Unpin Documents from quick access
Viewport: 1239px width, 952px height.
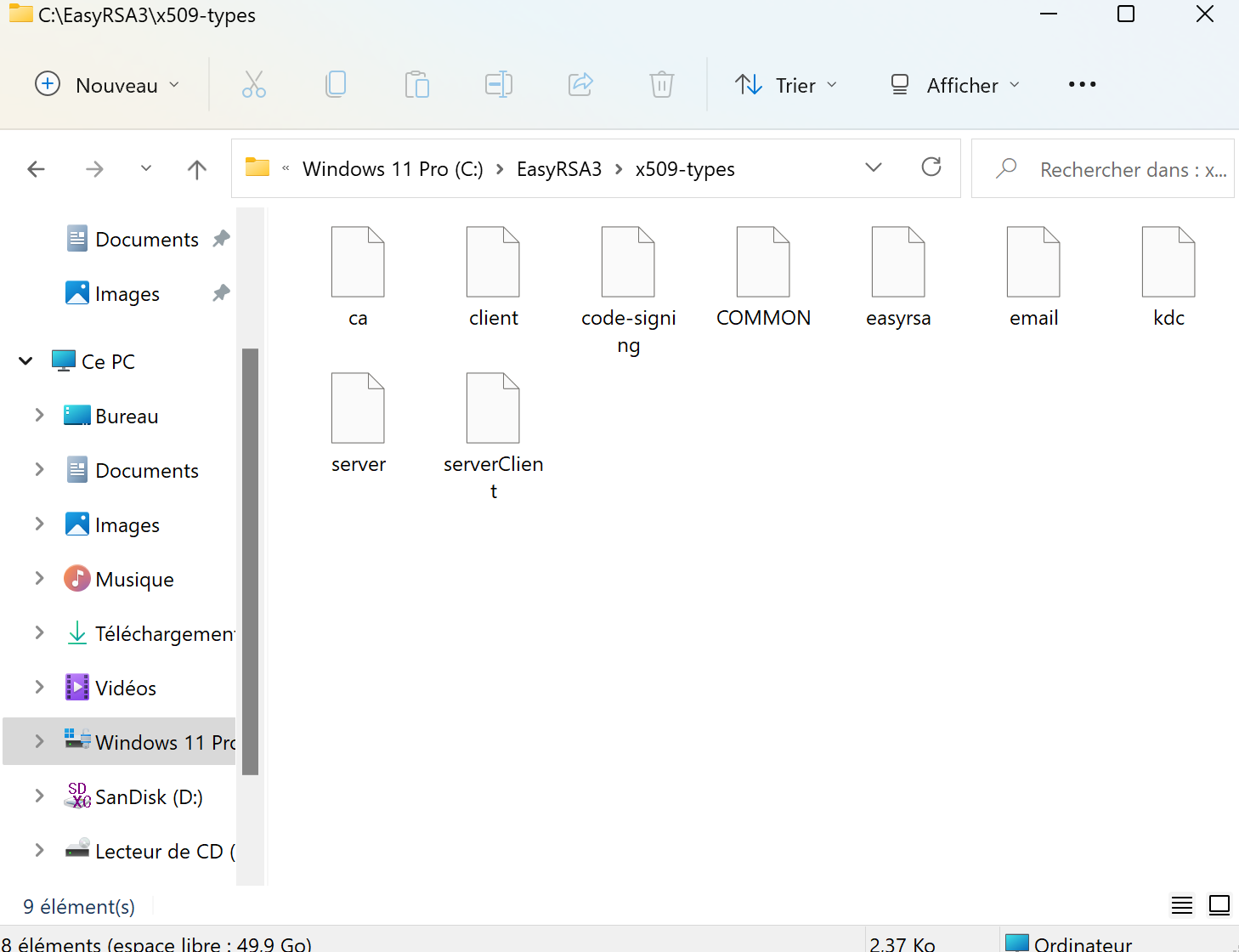[221, 239]
